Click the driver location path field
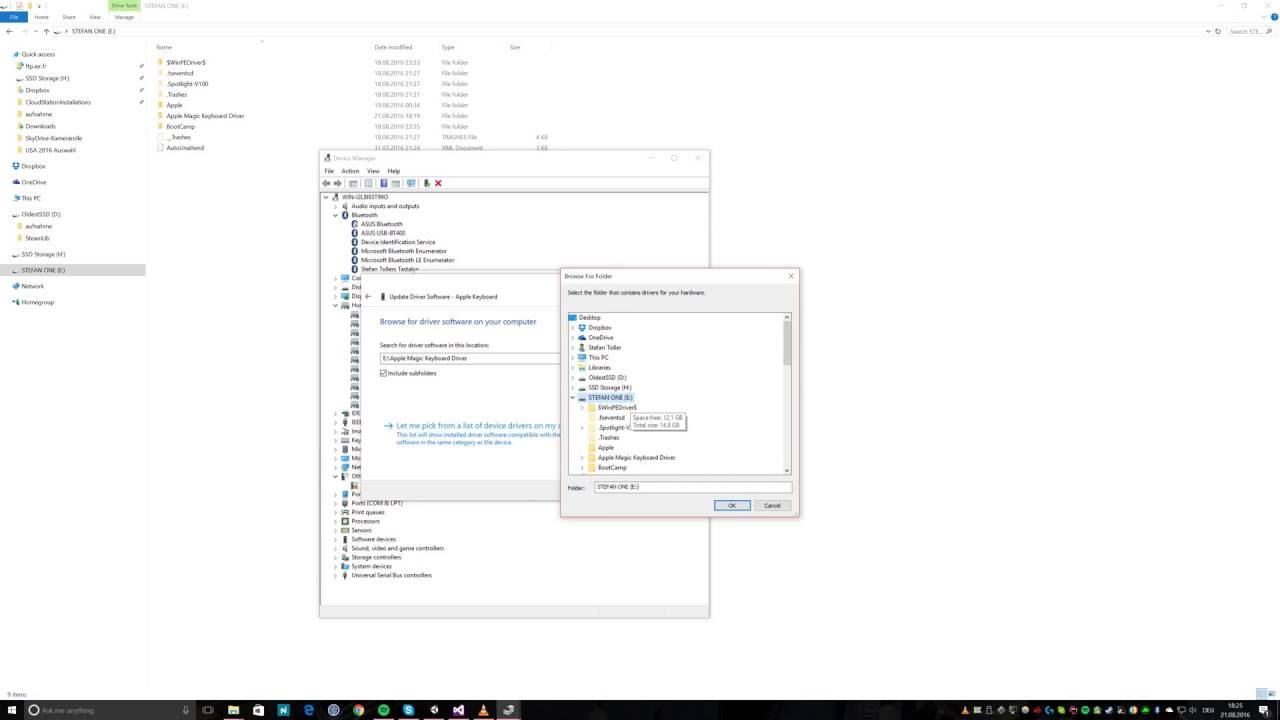Viewport: 1280px width, 720px height. click(470, 358)
